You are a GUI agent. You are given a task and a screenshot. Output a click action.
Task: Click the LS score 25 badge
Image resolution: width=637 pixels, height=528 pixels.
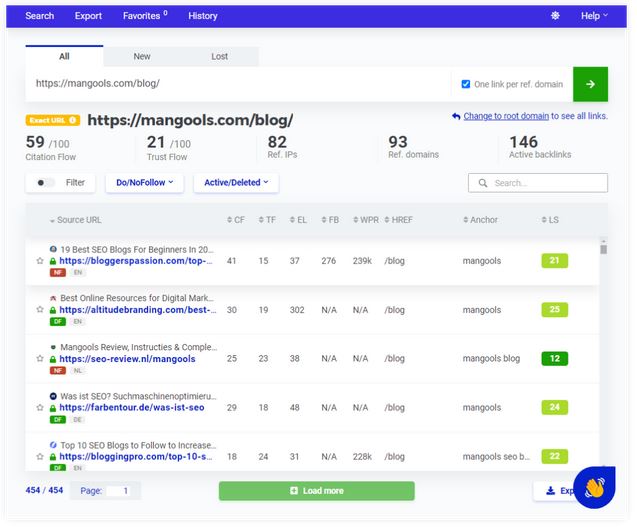coord(555,309)
